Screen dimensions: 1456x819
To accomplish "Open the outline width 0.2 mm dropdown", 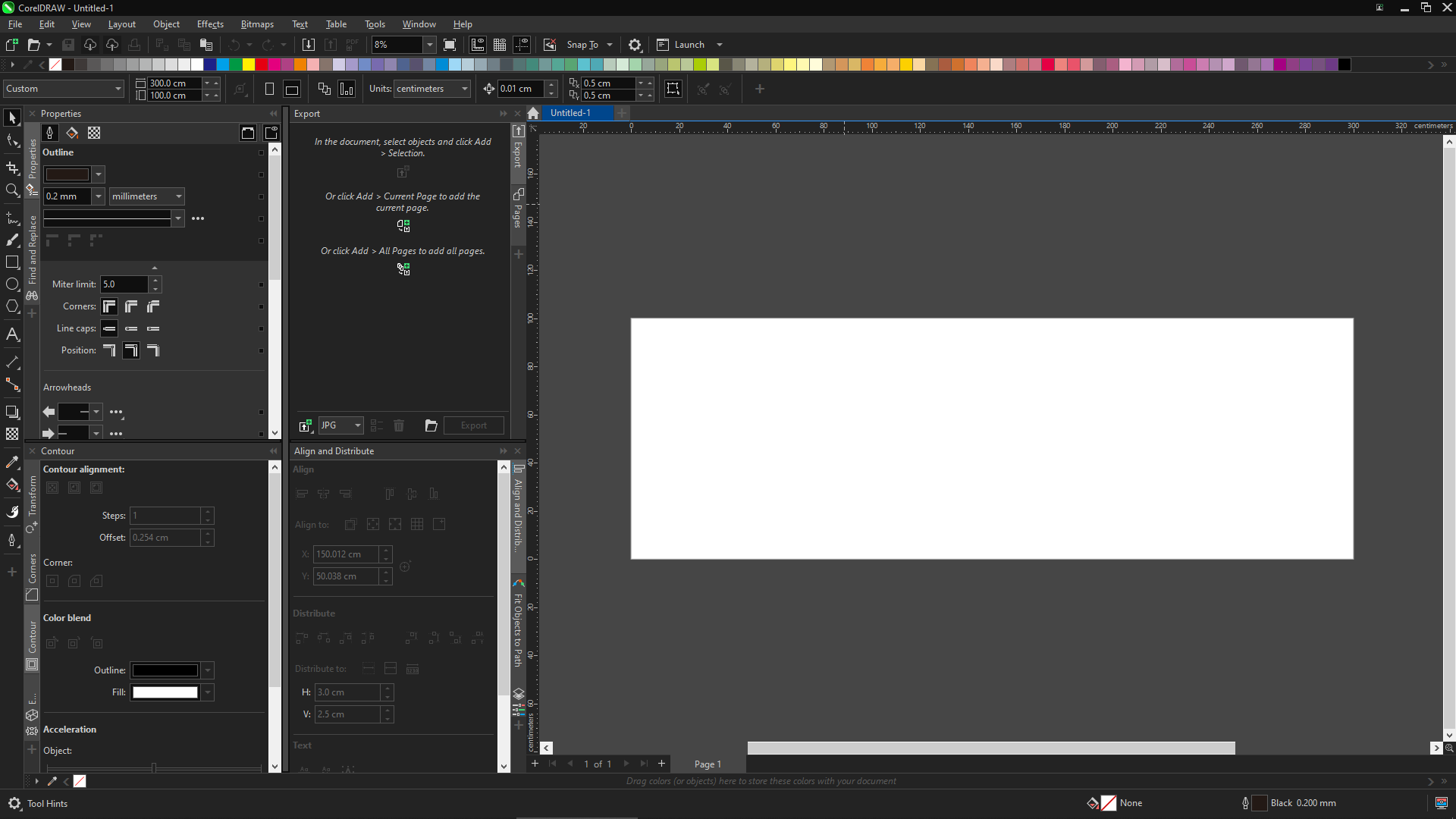I will [x=98, y=196].
